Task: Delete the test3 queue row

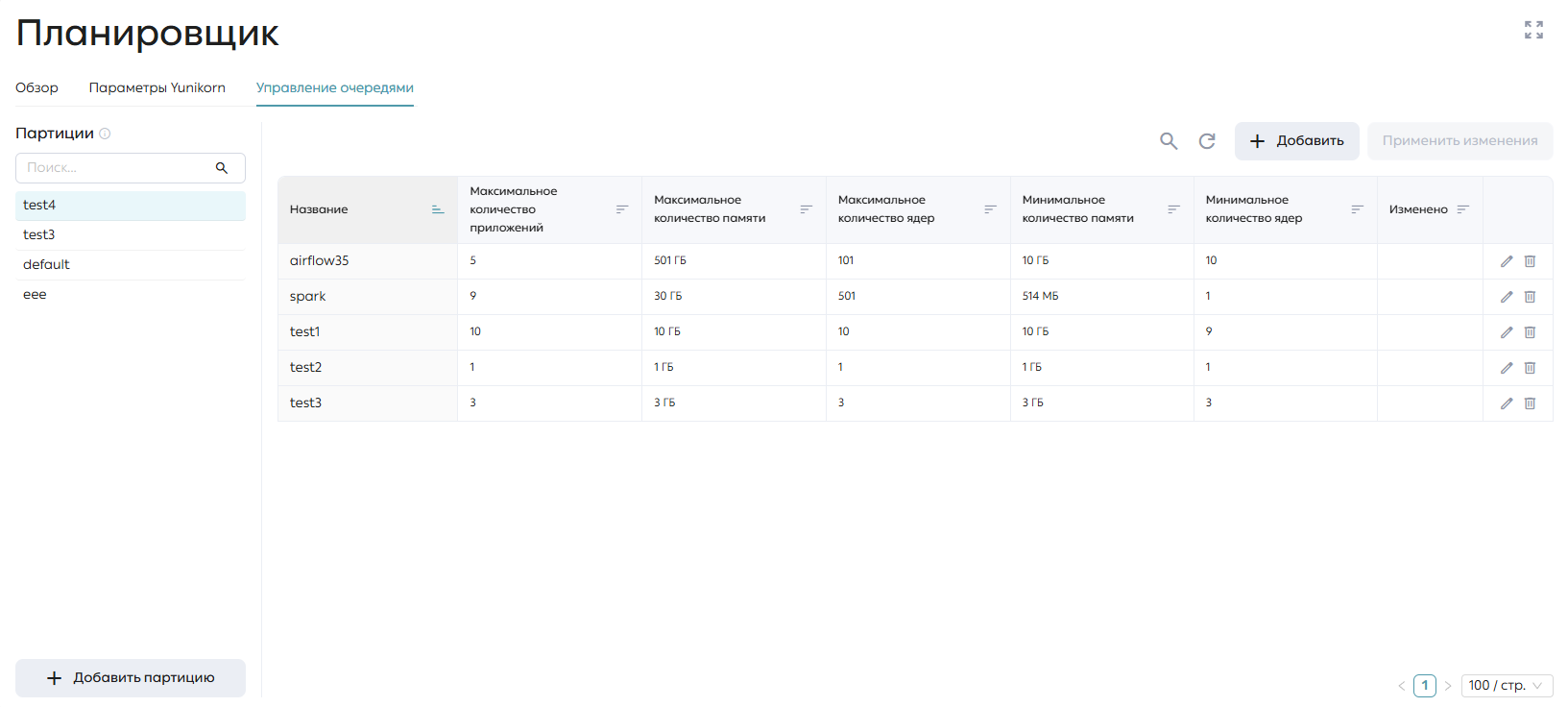Action: click(1530, 403)
